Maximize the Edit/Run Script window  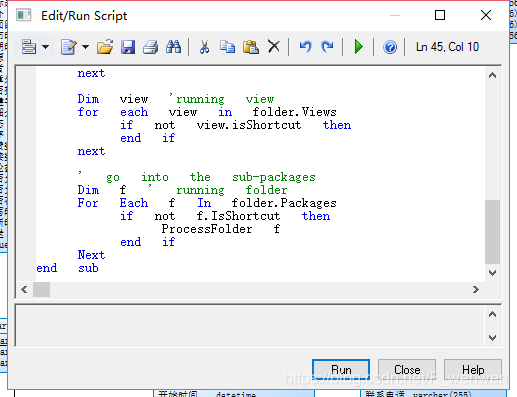440,15
